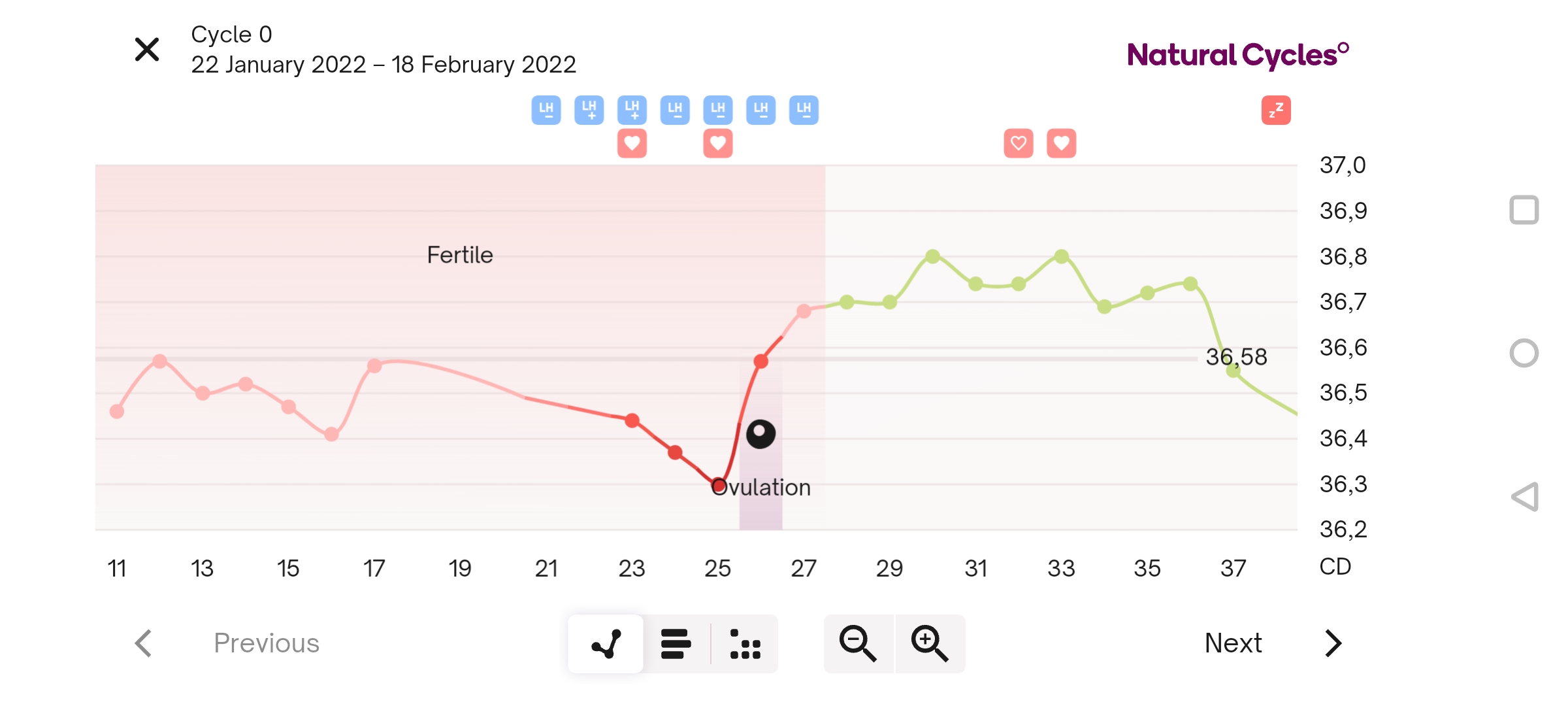1568x706 pixels.
Task: Go to previous cycle with left chevron
Action: [x=144, y=643]
